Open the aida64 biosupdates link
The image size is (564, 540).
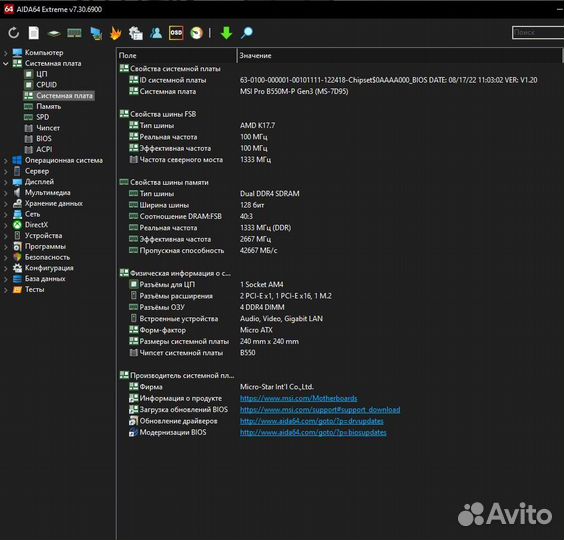click(313, 432)
